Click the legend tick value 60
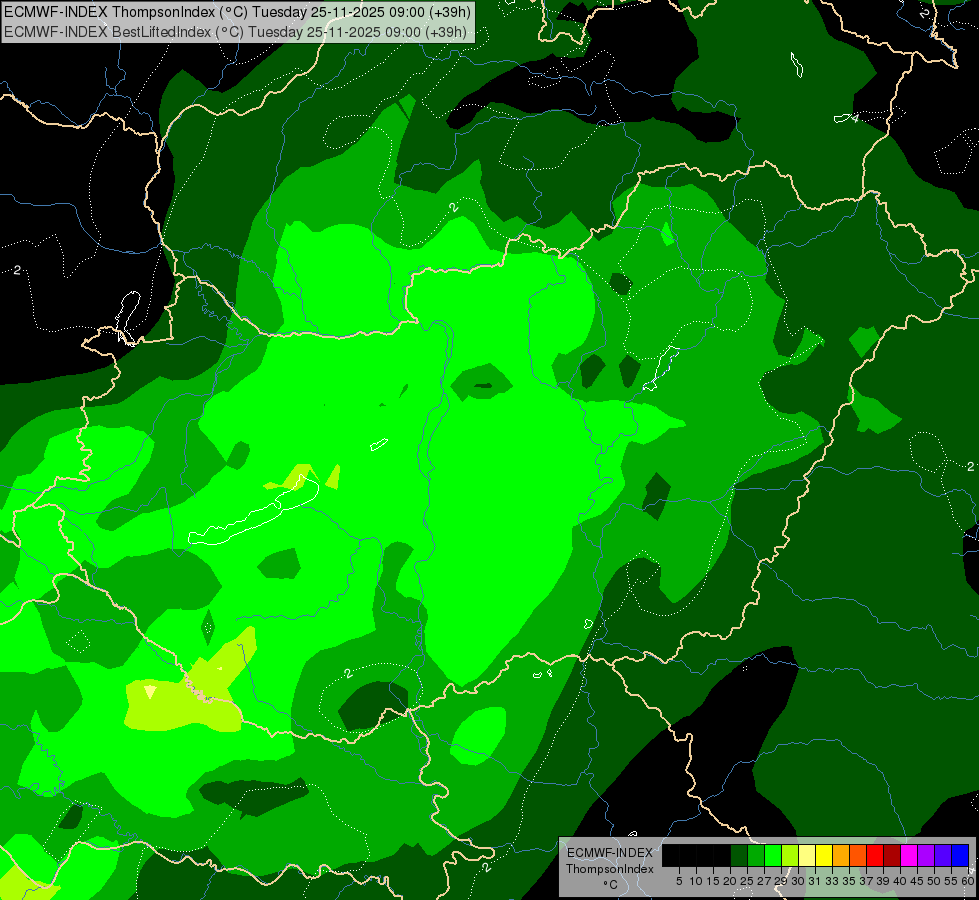979x900 pixels. [x=968, y=881]
